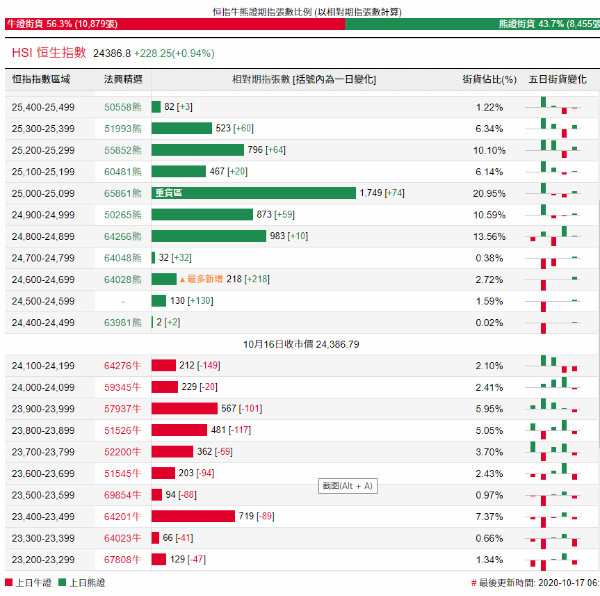Click the percentage 7.37%

coord(489,517)
